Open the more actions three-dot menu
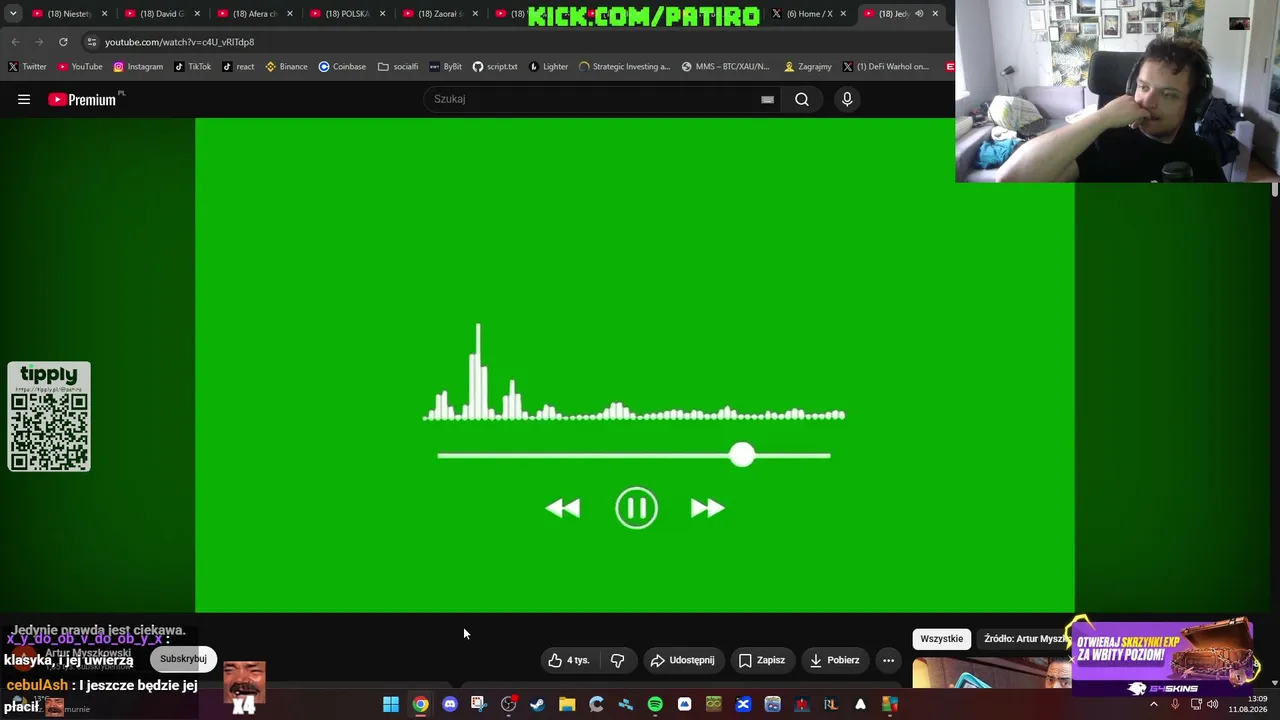The width and height of the screenshot is (1280, 720). [x=888, y=660]
